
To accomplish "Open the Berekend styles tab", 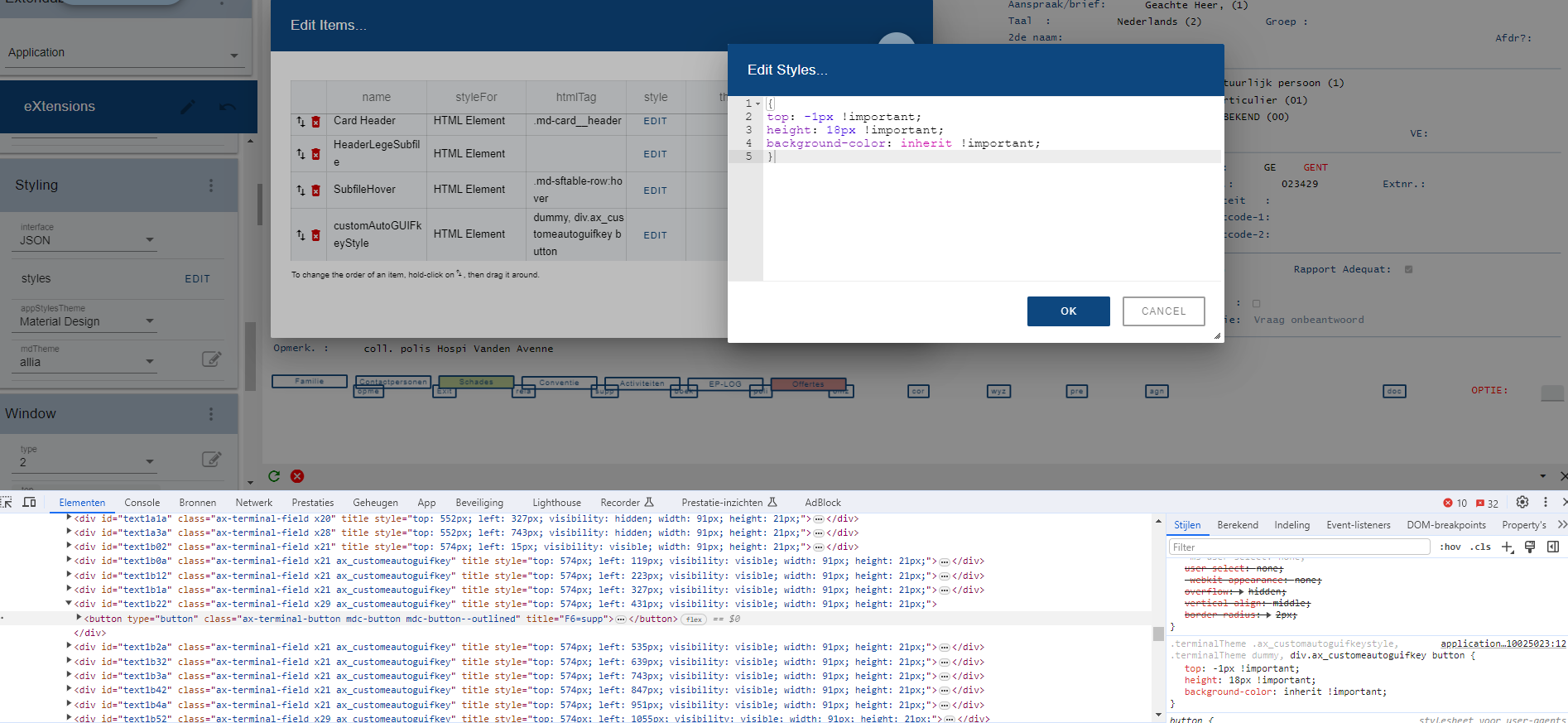I will [x=1237, y=525].
